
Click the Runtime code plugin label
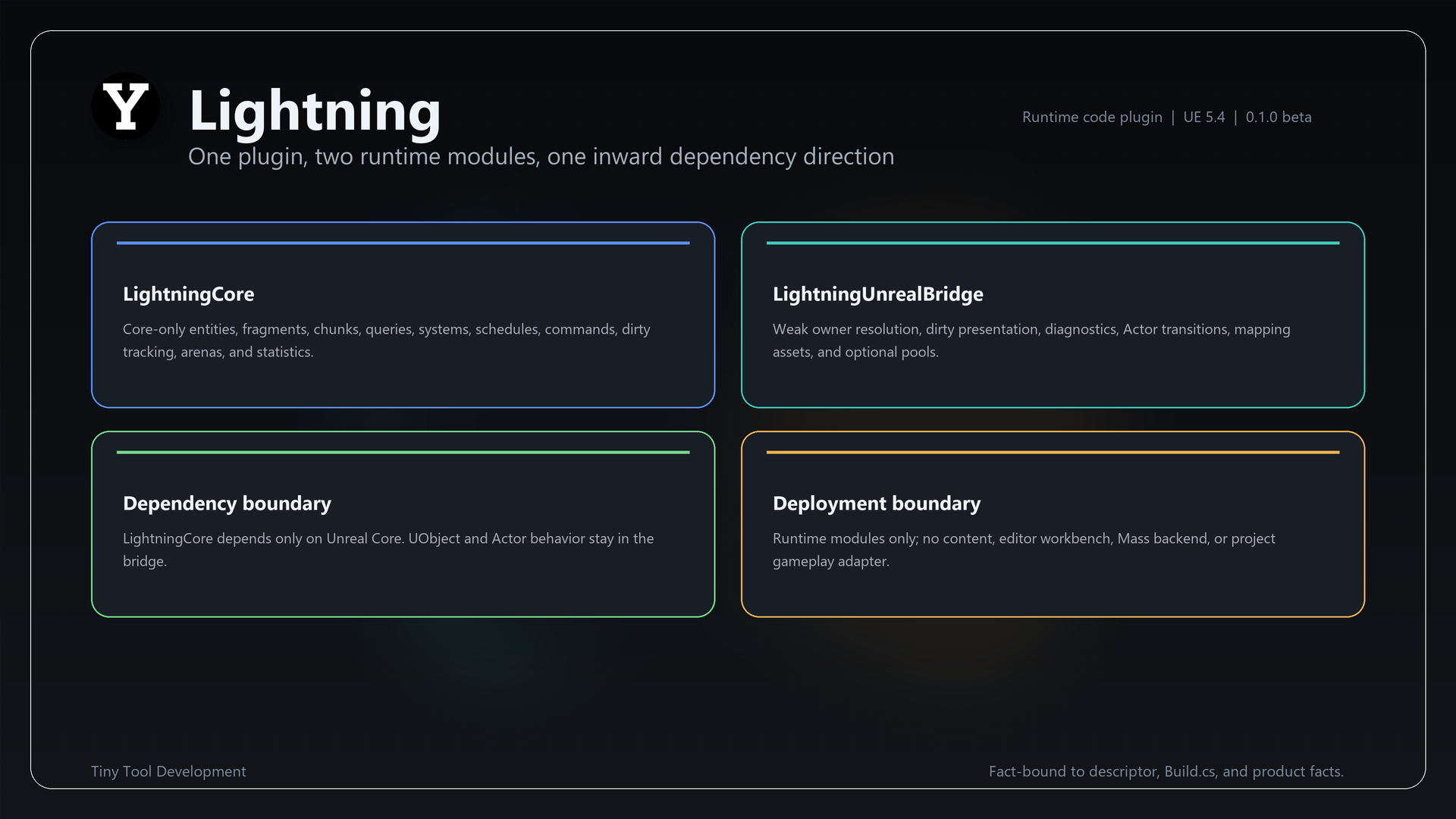click(1092, 117)
